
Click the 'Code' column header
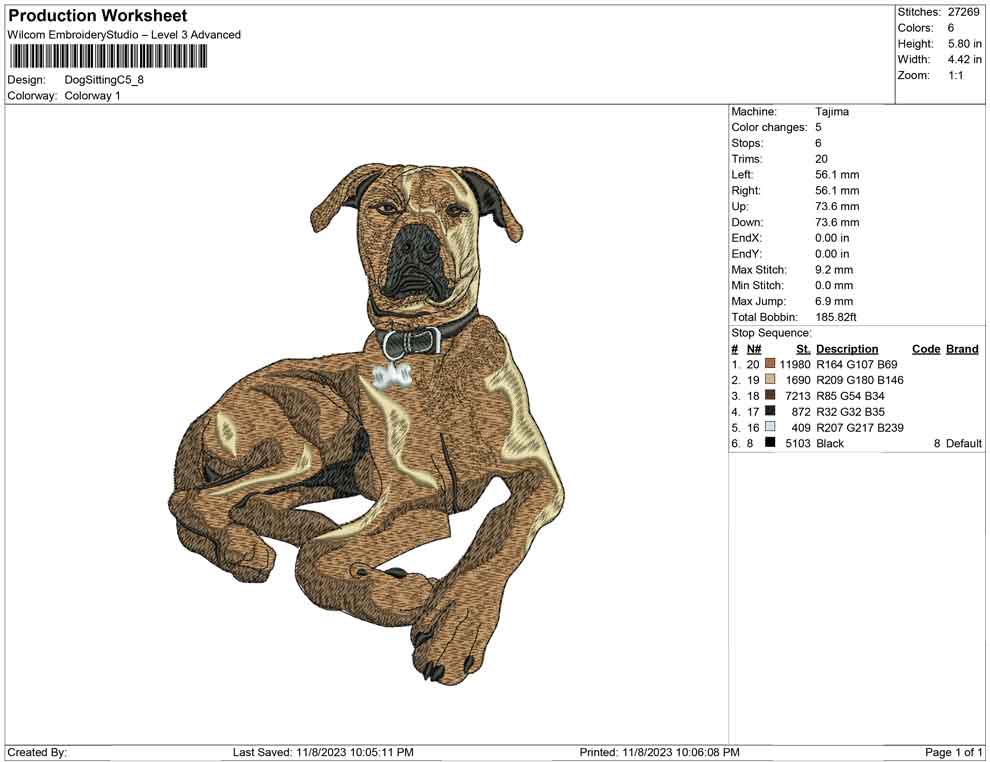pyautogui.click(x=926, y=349)
